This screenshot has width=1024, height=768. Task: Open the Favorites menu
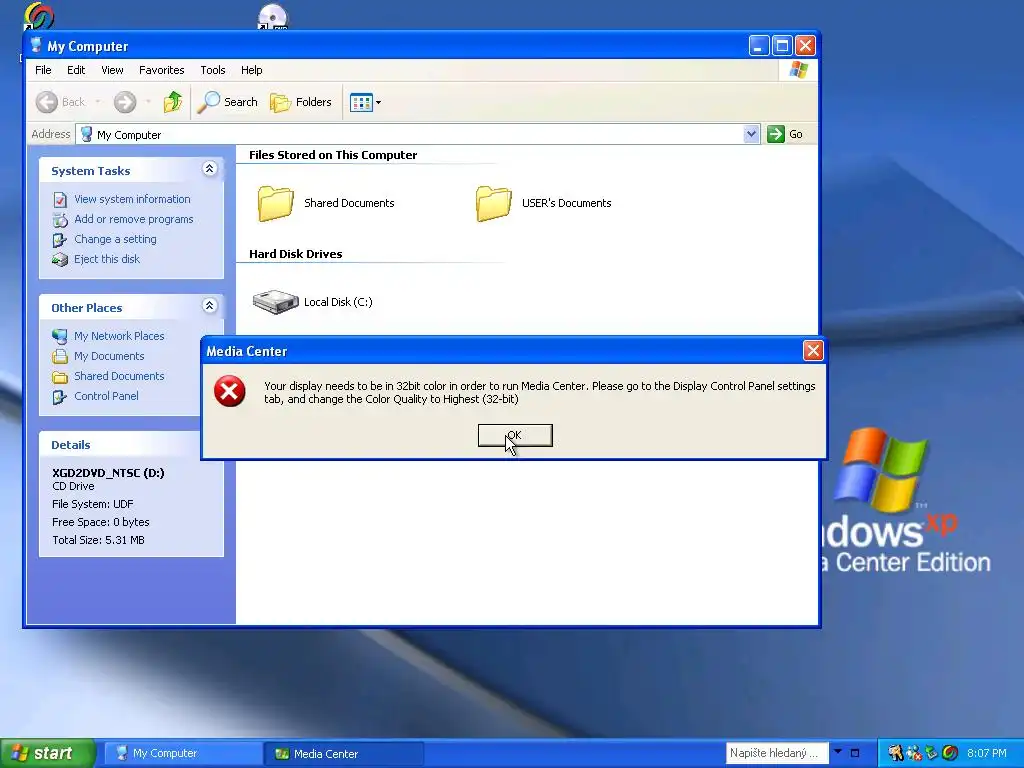(x=161, y=70)
